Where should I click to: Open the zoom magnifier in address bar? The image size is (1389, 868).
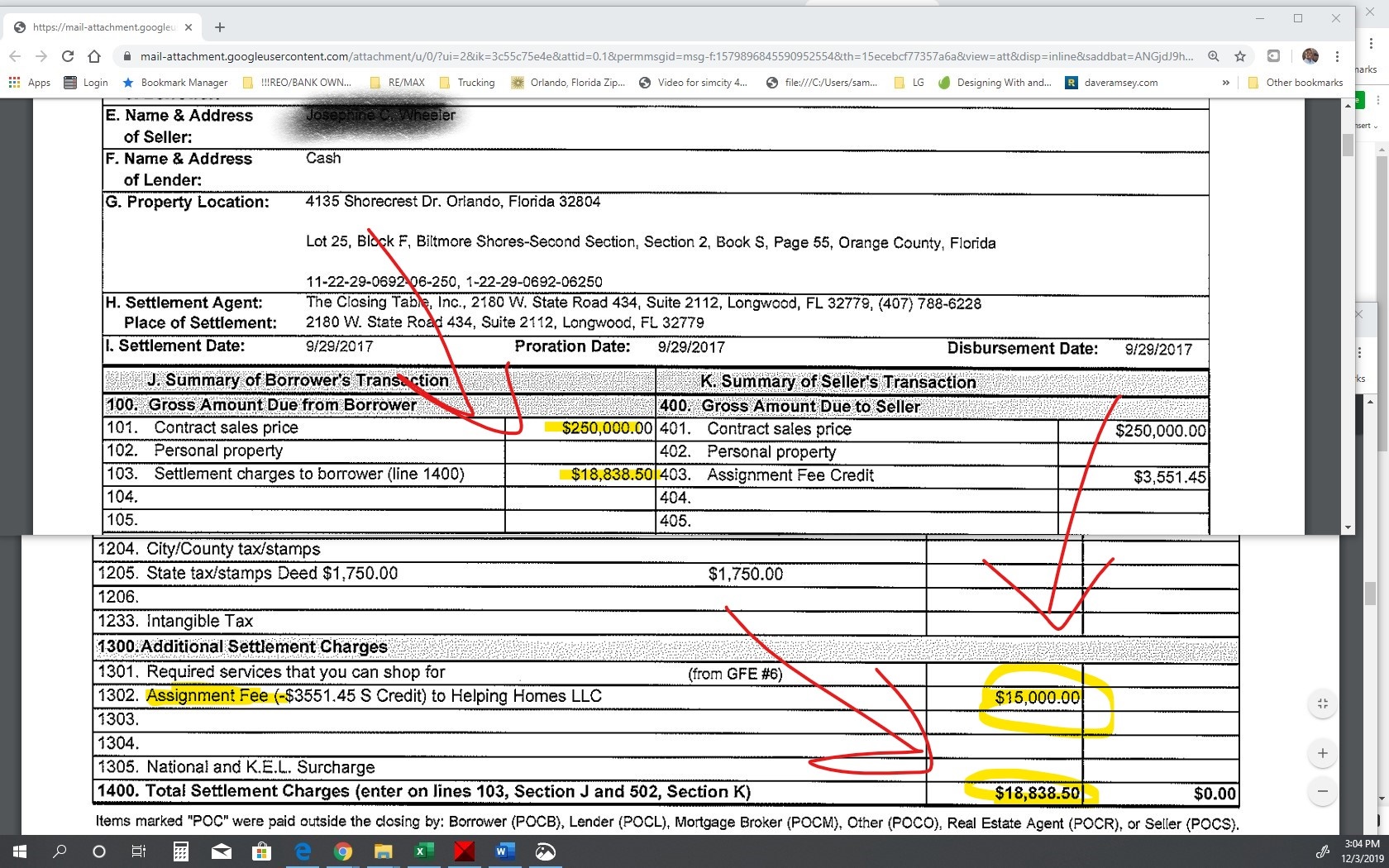point(1213,56)
